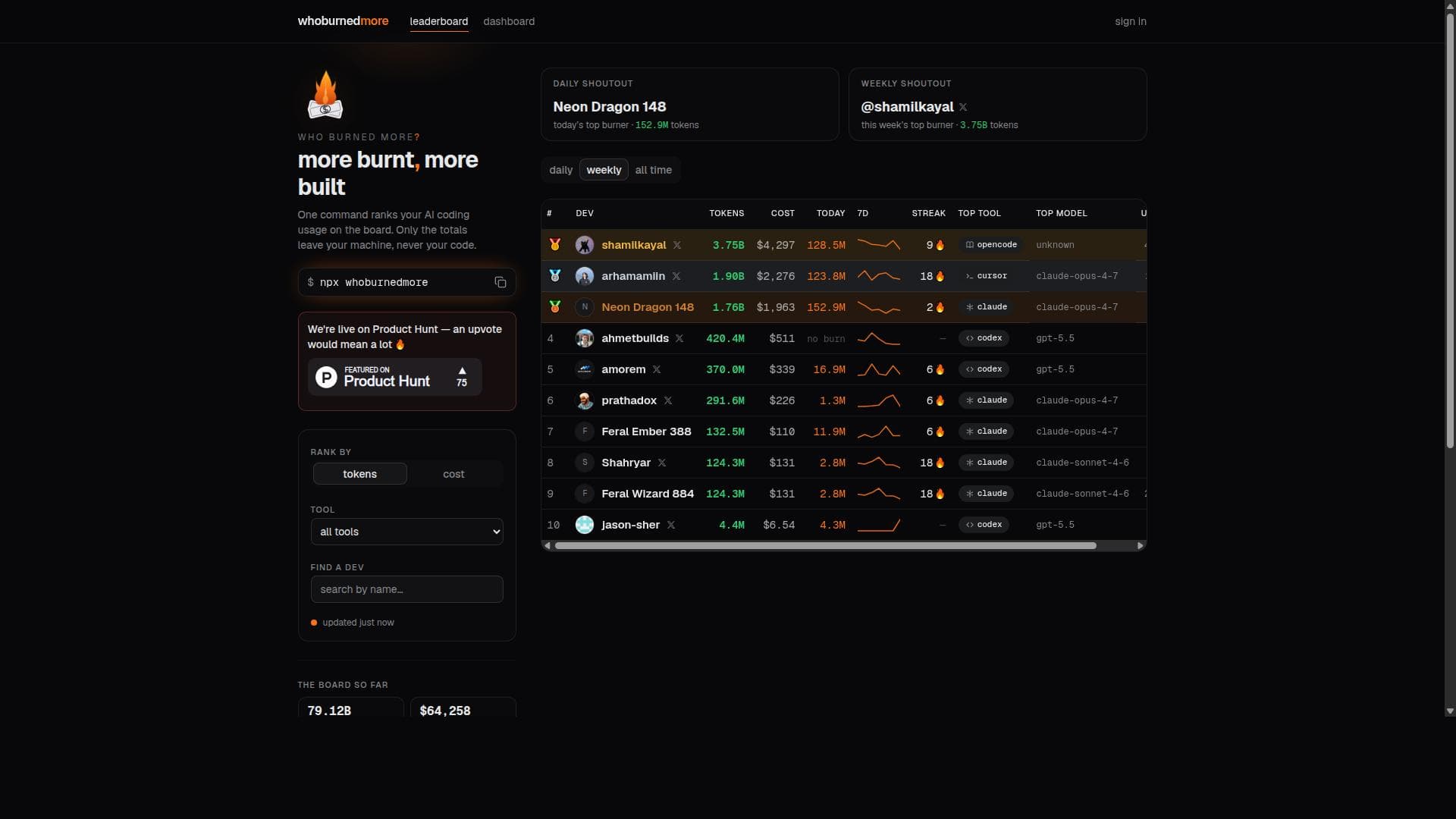Focus the search by name field
This screenshot has width=1456, height=819.
[407, 589]
